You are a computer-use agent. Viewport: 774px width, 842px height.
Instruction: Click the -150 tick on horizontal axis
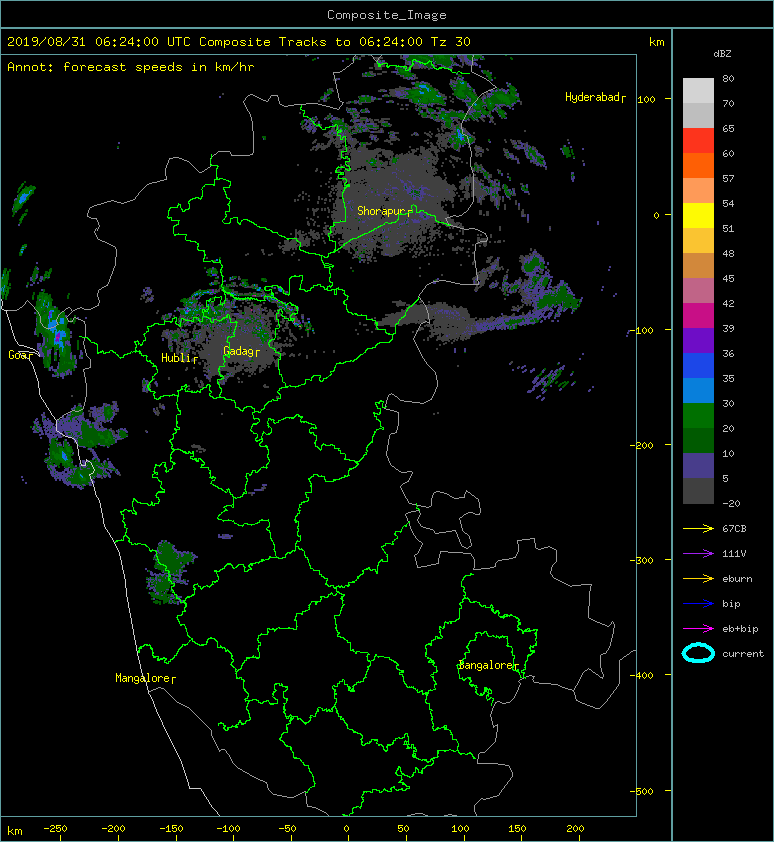tap(171, 829)
